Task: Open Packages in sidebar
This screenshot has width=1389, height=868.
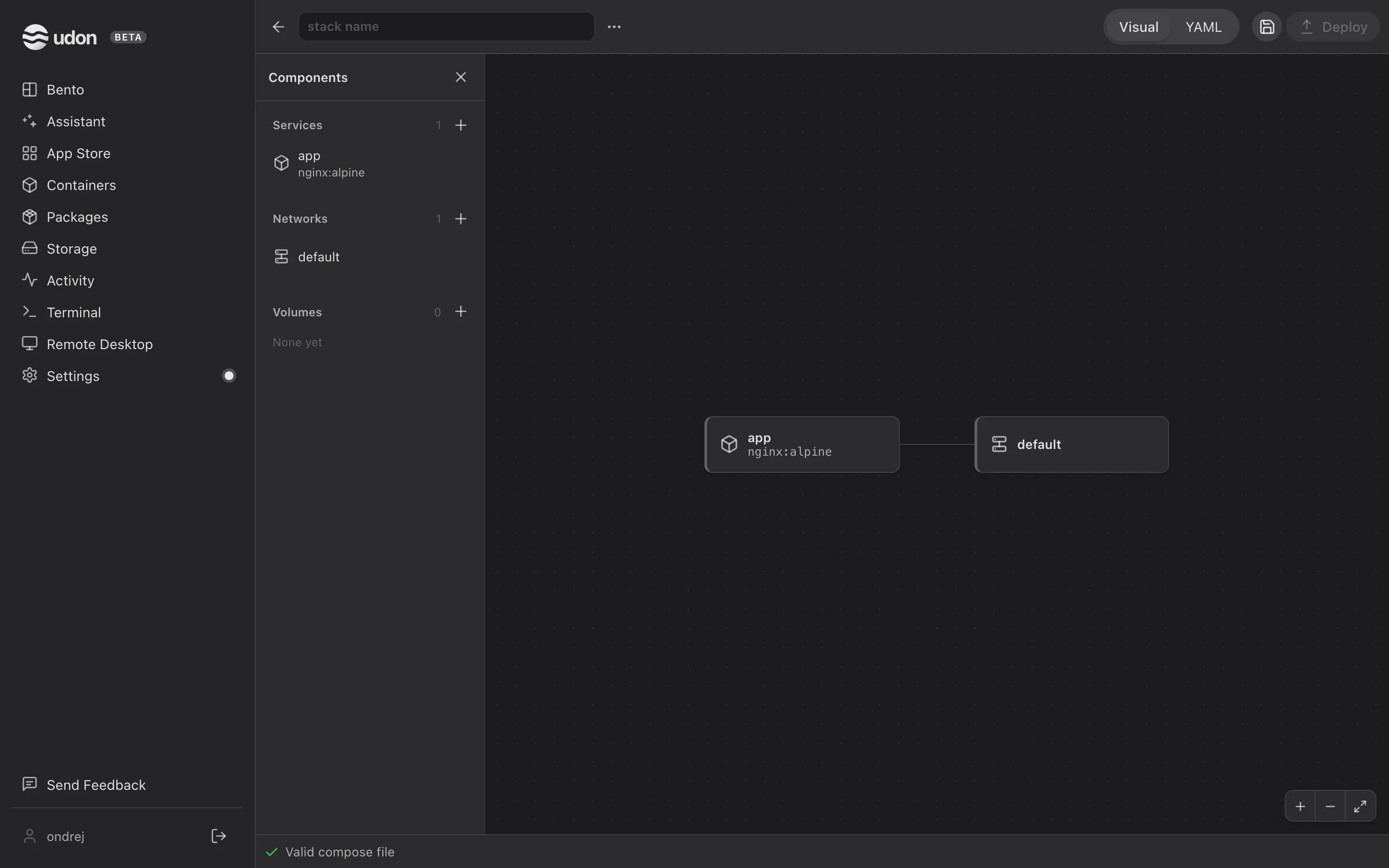Action: (127, 217)
